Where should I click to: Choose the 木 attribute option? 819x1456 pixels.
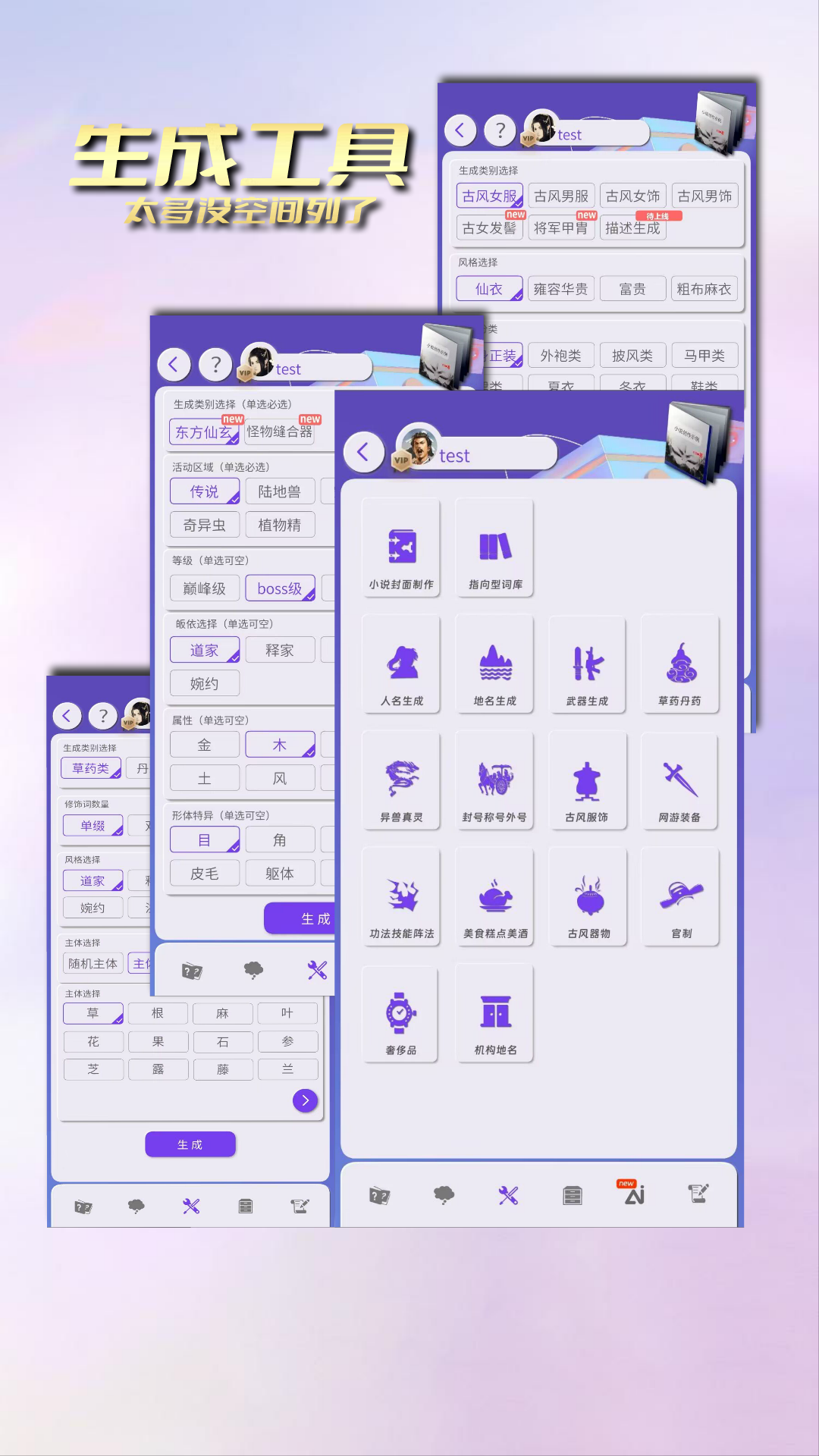pos(280,745)
